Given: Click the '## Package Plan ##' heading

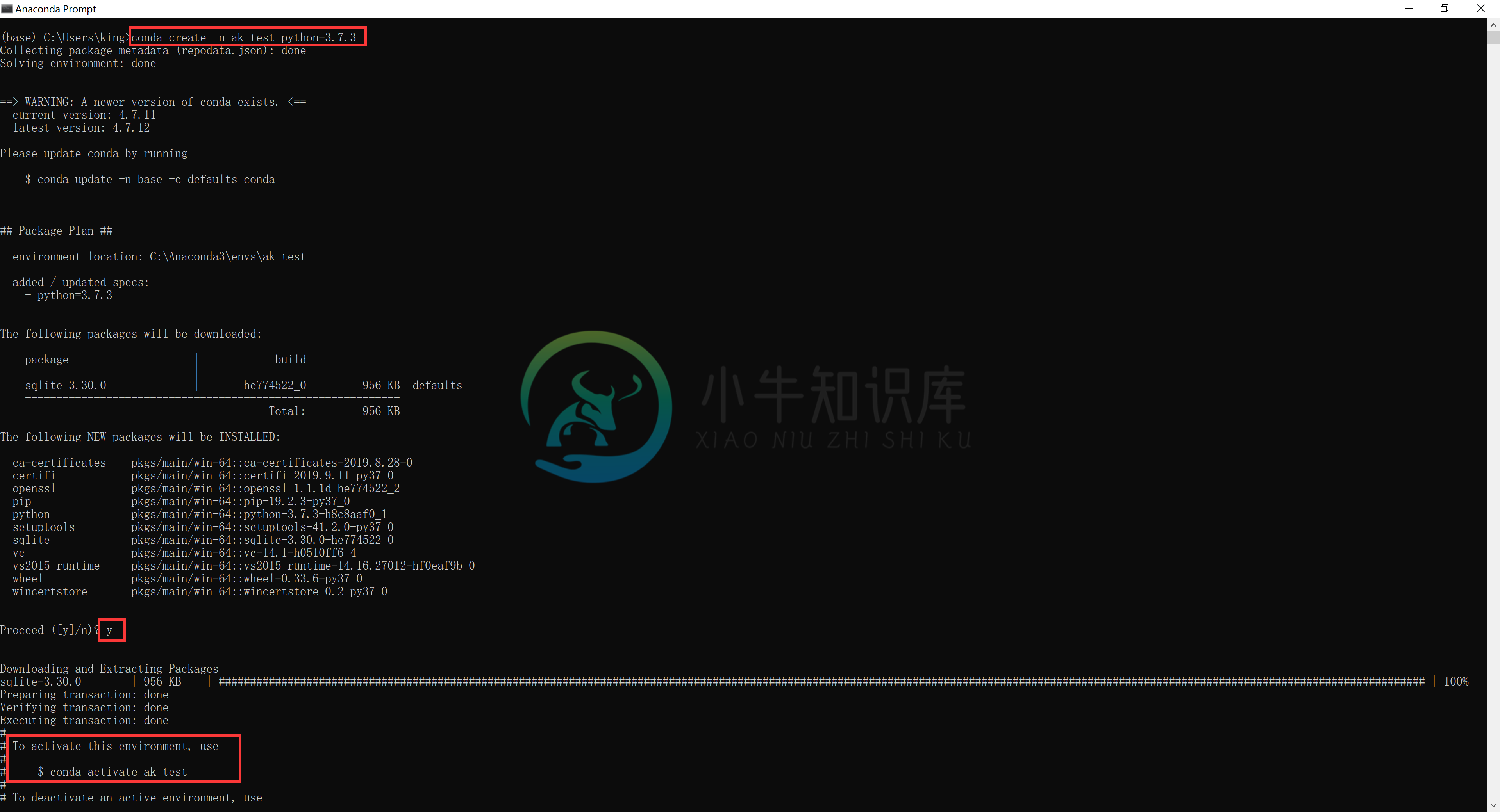Looking at the screenshot, I should click(57, 230).
